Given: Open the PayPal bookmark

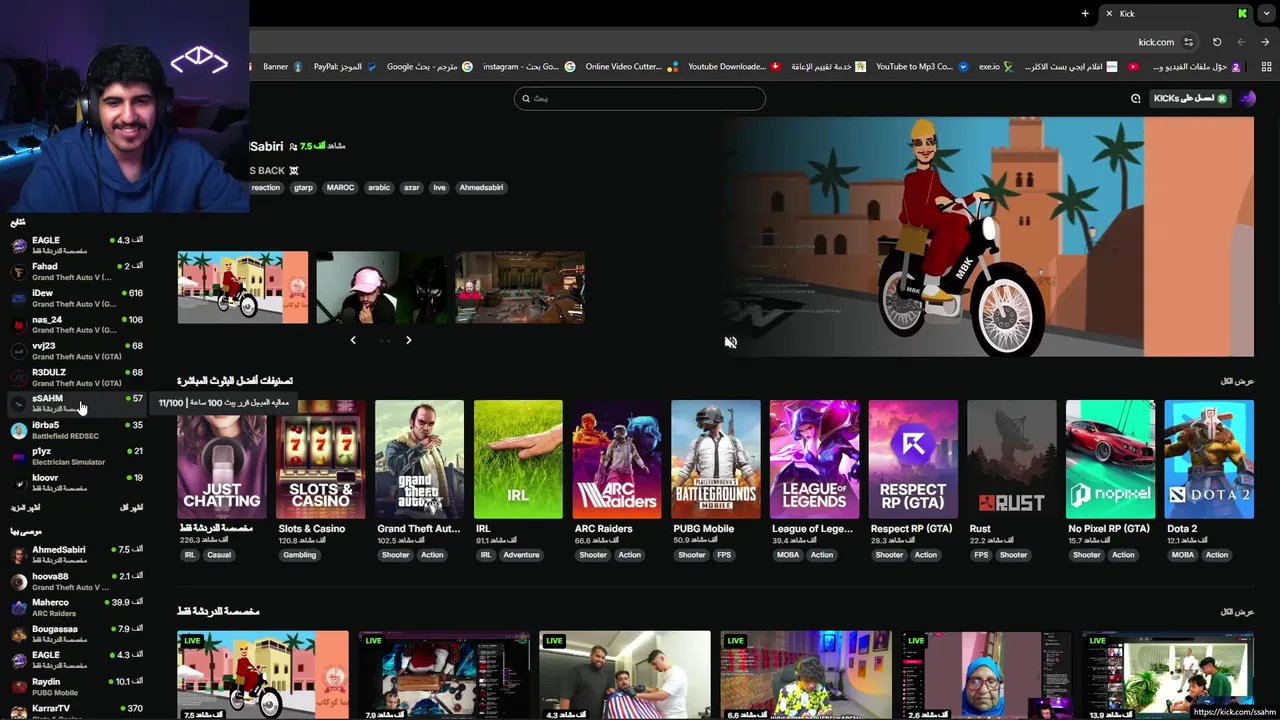Looking at the screenshot, I should click(343, 67).
